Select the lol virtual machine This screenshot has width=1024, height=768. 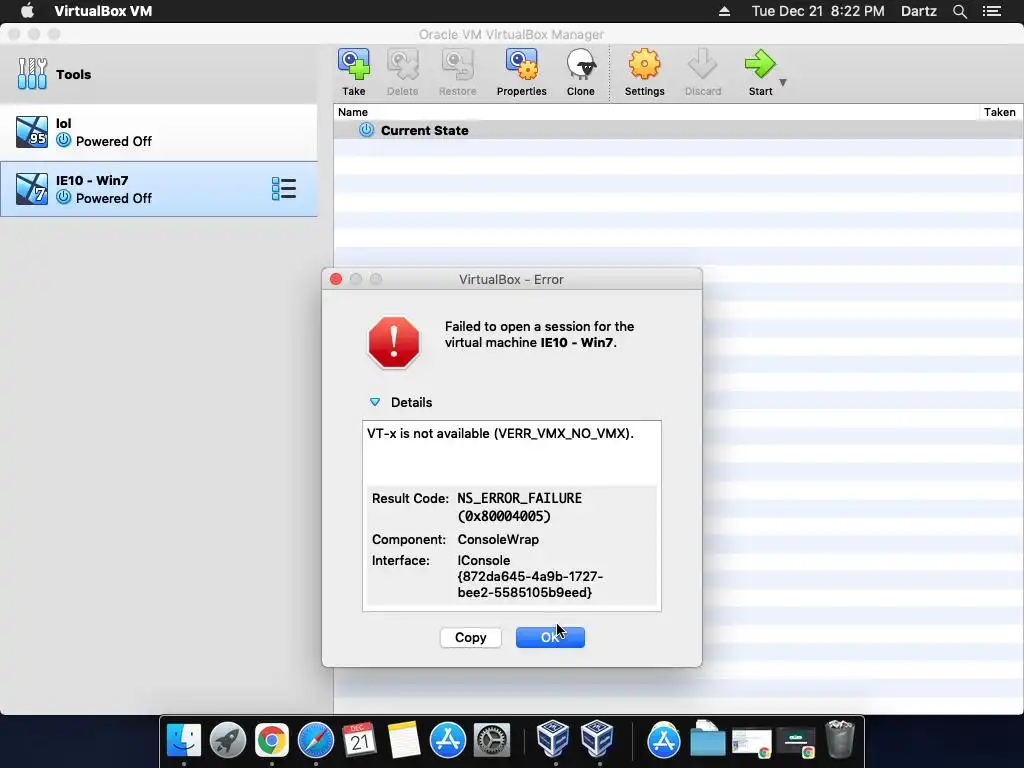point(159,133)
